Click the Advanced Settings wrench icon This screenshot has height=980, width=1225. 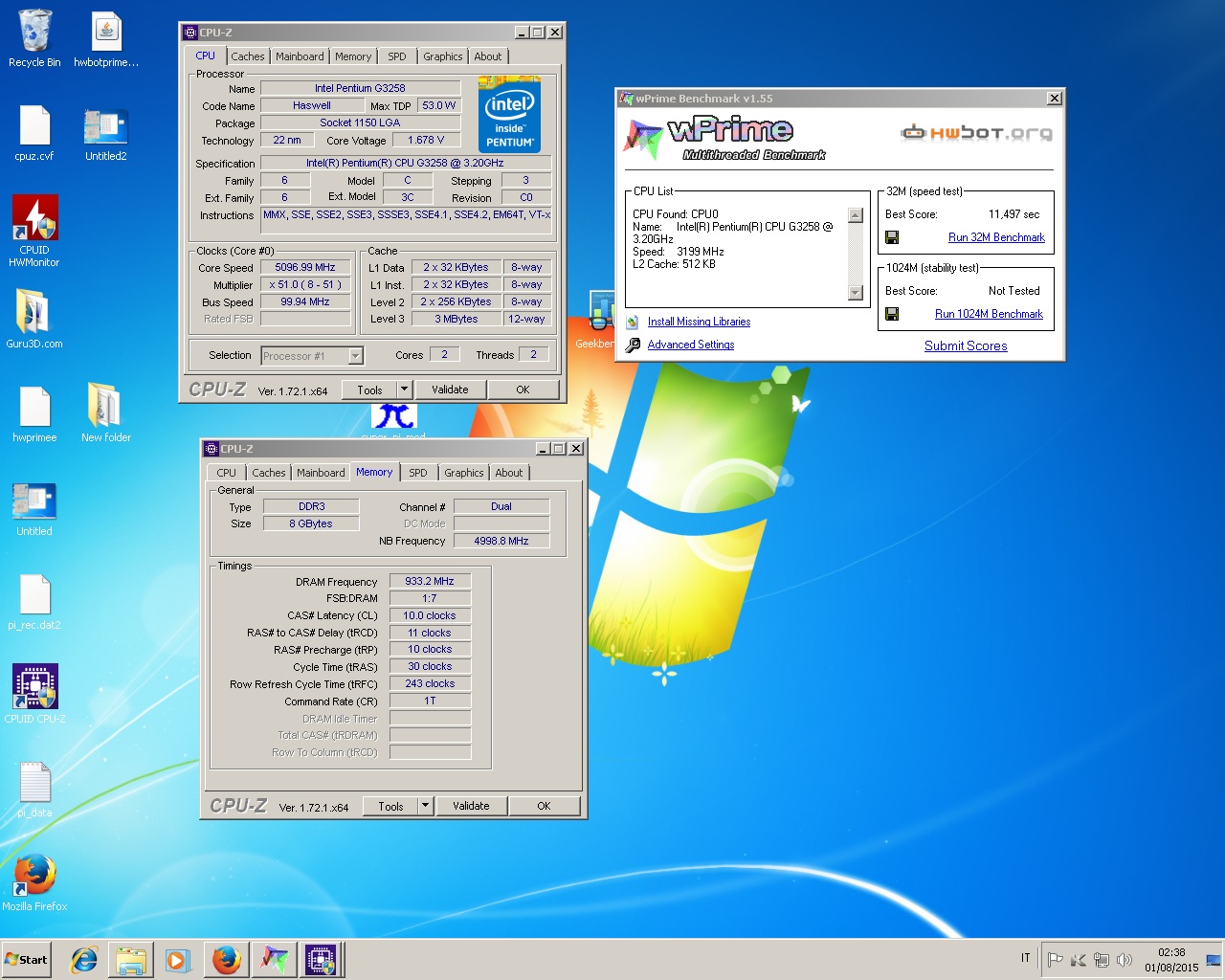click(633, 345)
